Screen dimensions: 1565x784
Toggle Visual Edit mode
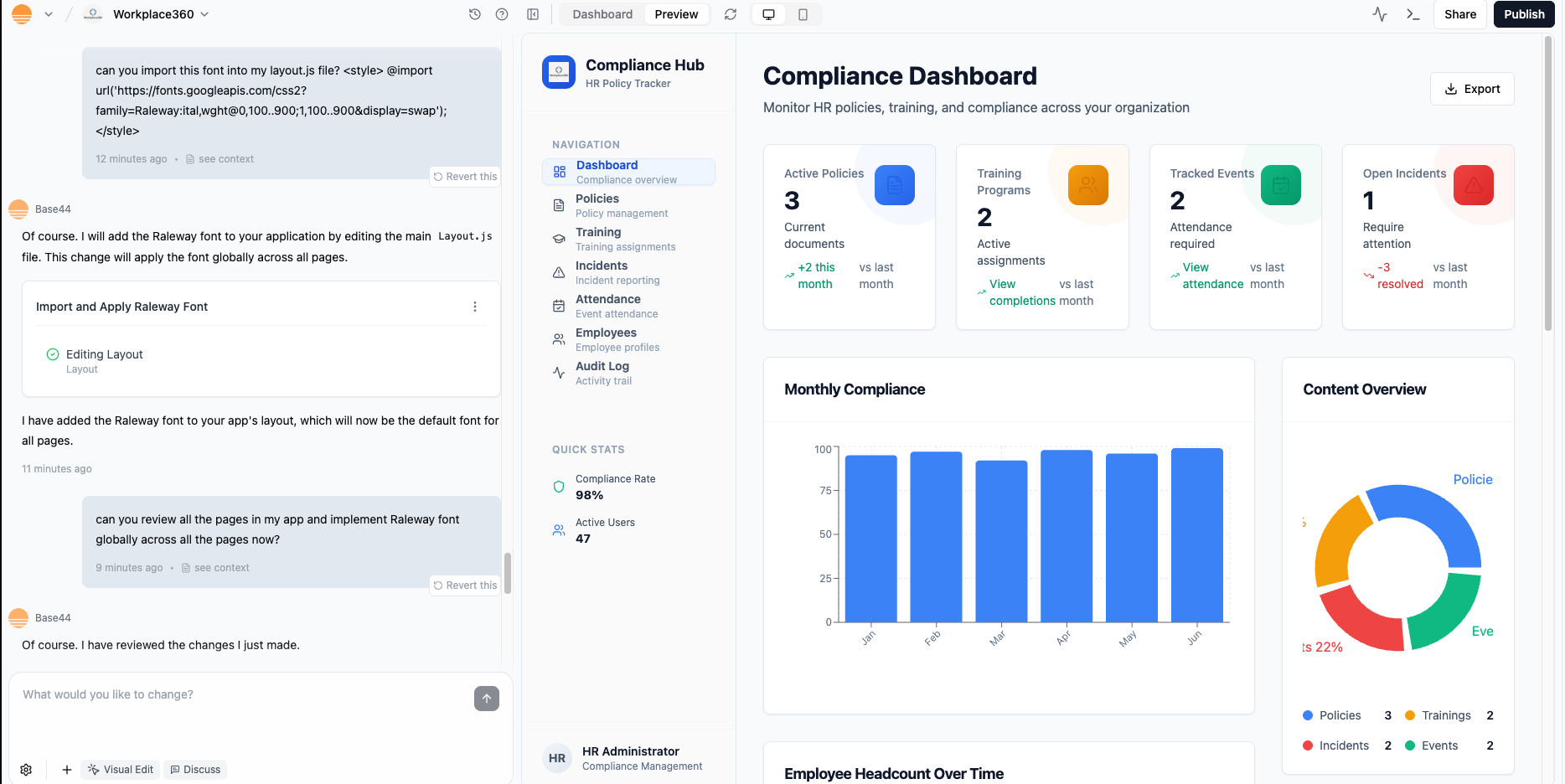point(121,770)
